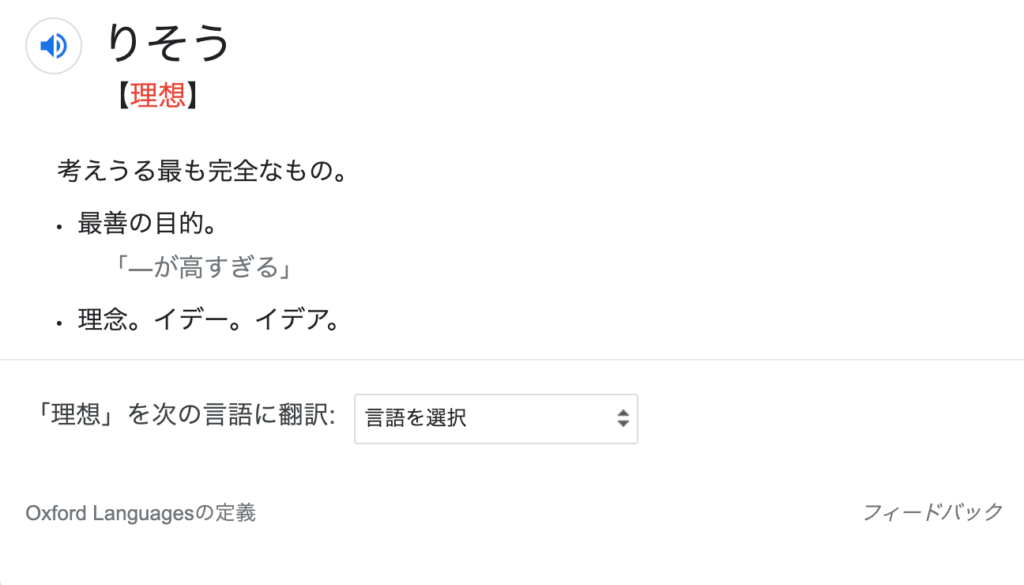The width and height of the screenshot is (1024, 585).
Task: Click the example sentence ―が高すぎる
Action: [203, 267]
